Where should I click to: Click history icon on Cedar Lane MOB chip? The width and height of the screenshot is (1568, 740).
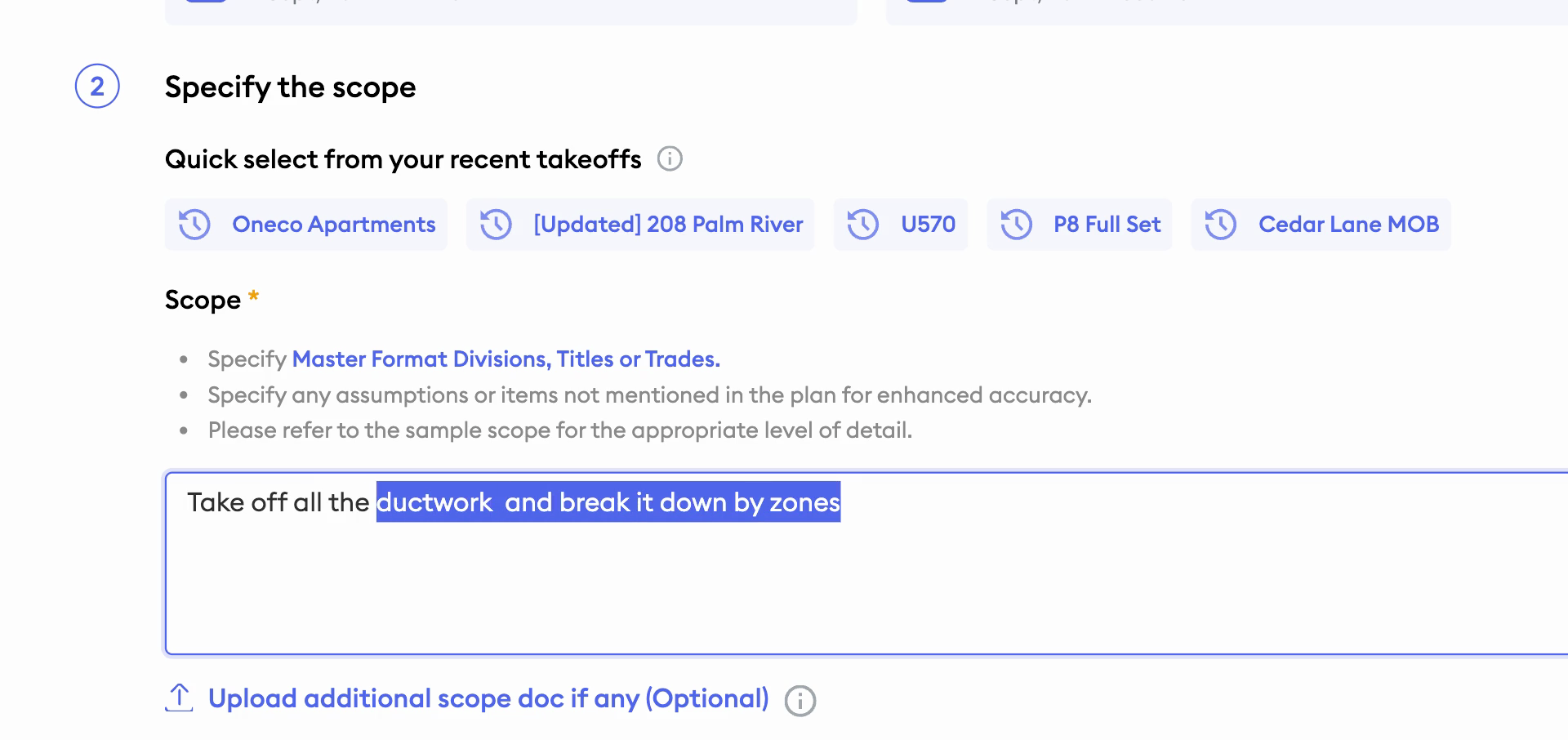click(1221, 225)
